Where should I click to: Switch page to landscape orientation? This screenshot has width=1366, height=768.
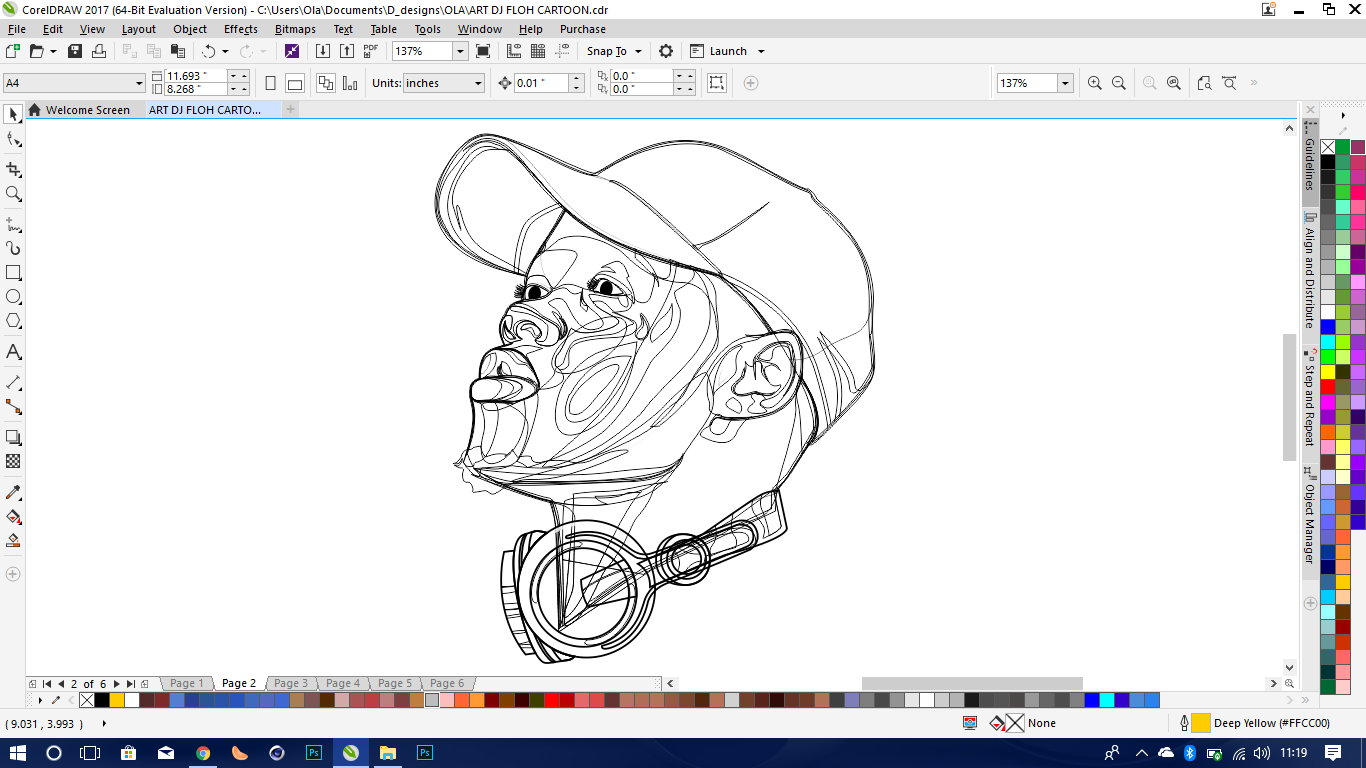pyautogui.click(x=294, y=83)
